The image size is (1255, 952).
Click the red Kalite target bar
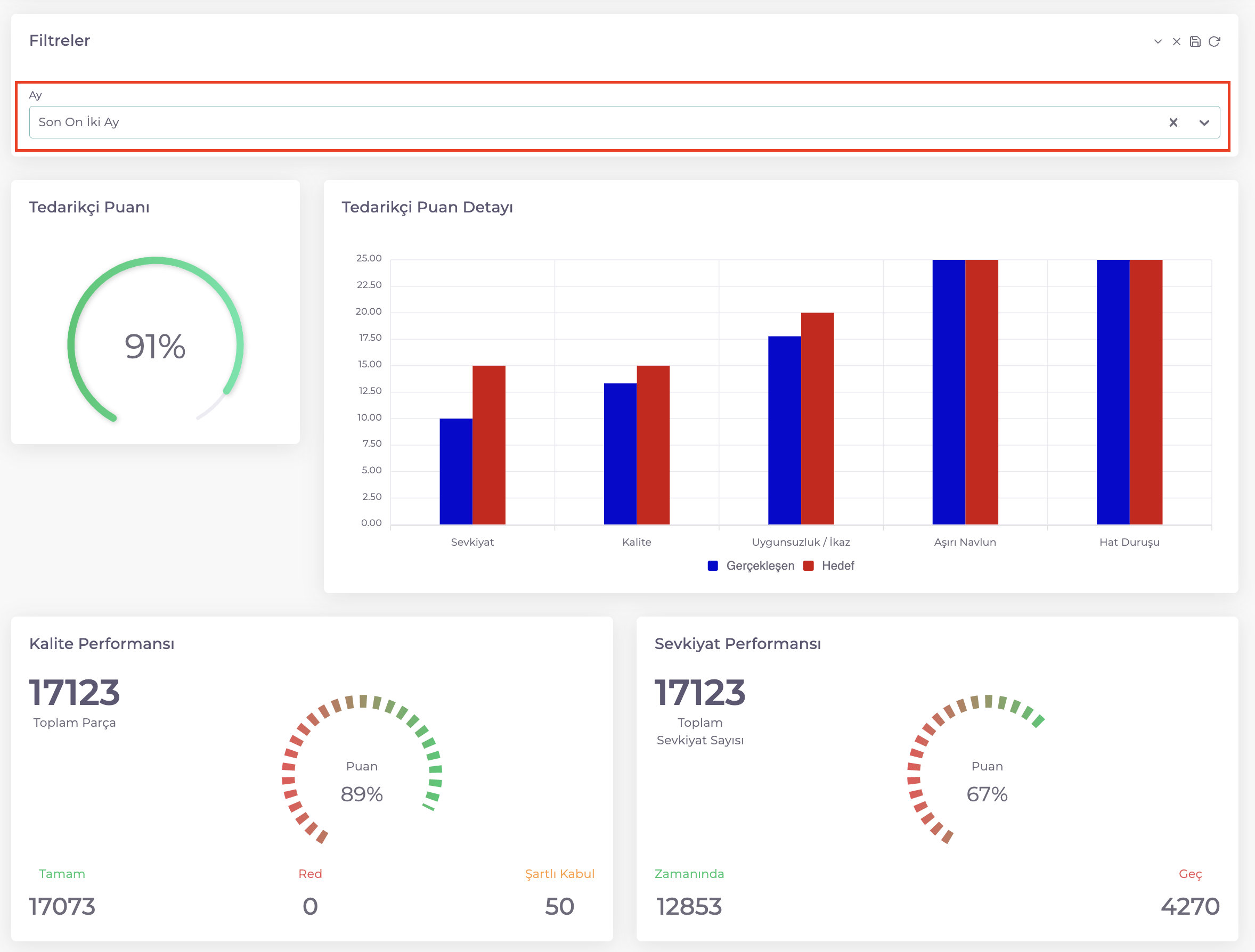pos(653,445)
